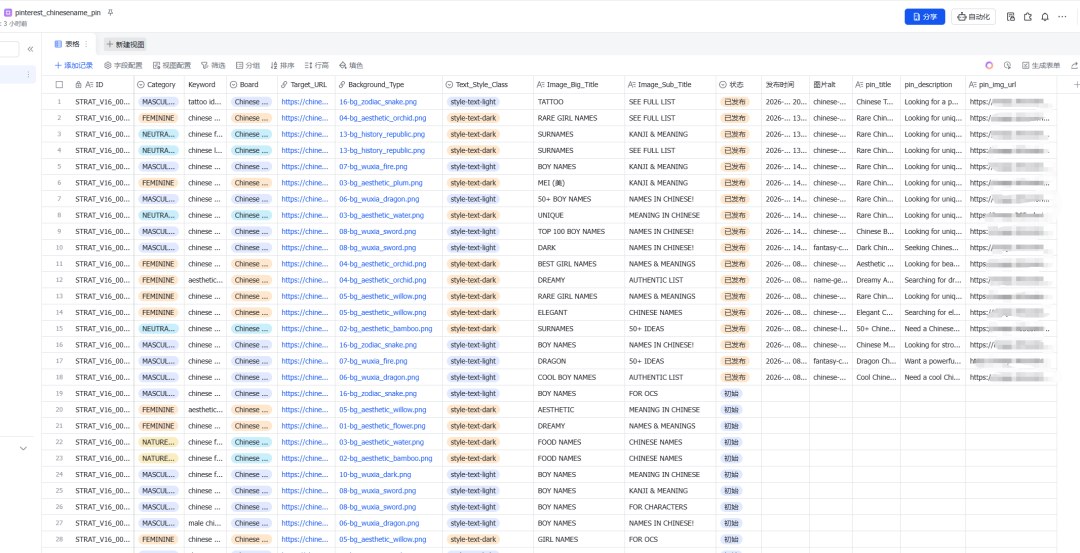Select the 表格 view tab
The height and width of the screenshot is (553, 1080).
pos(71,44)
